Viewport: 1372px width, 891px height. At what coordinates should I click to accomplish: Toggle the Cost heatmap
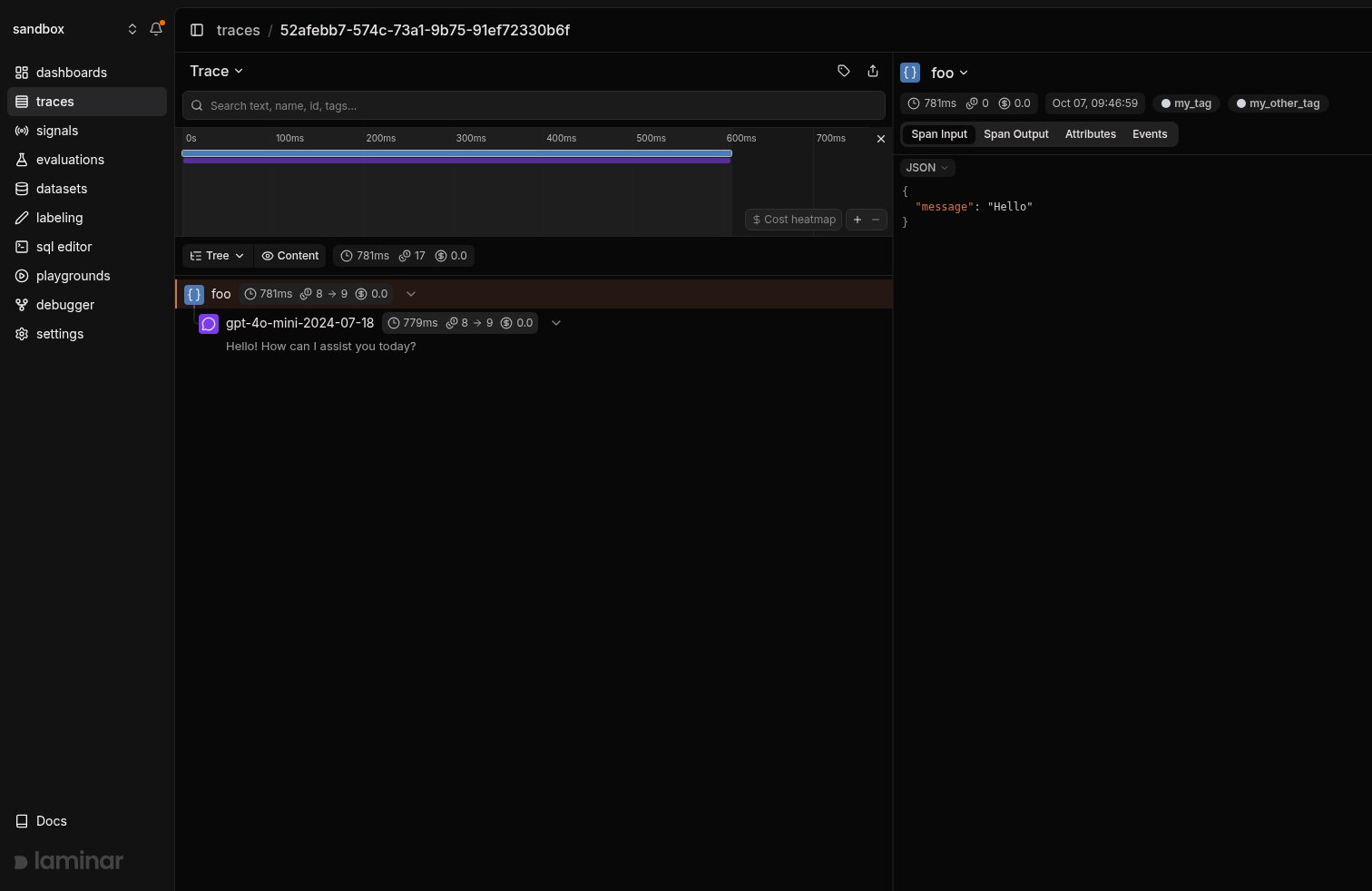point(794,220)
